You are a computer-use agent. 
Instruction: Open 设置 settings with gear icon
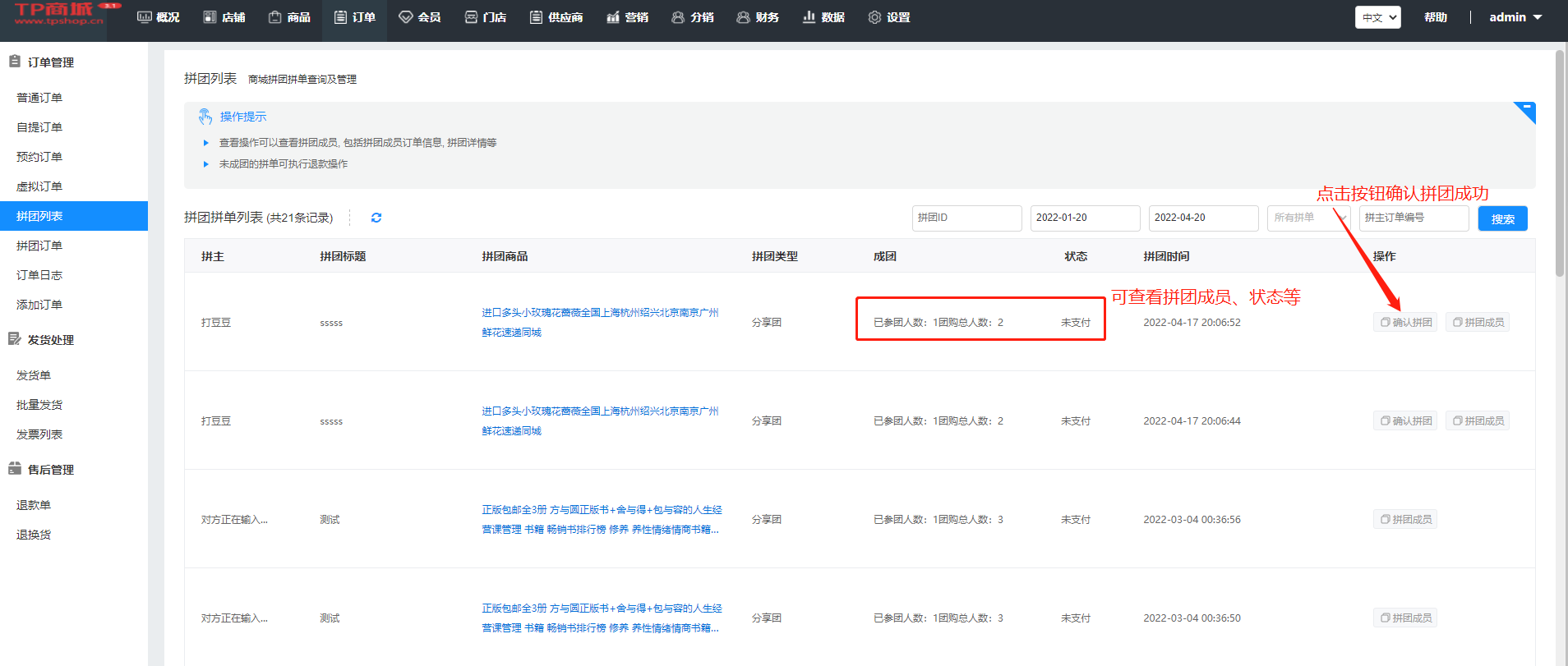[889, 17]
